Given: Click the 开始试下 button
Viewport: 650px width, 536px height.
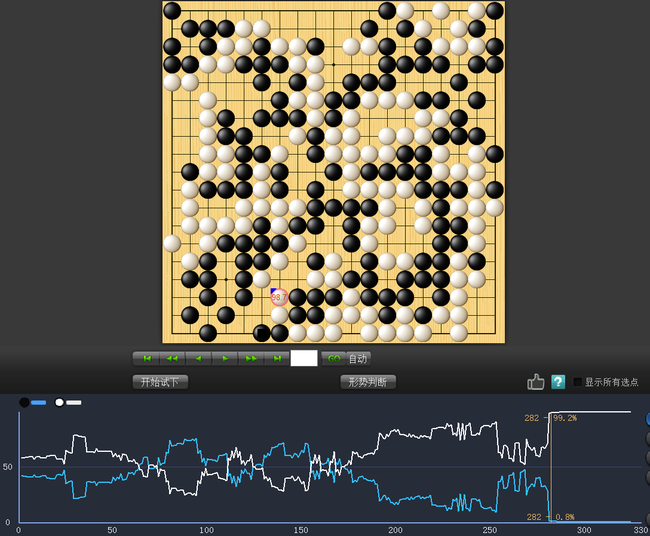Looking at the screenshot, I should click(x=160, y=382).
